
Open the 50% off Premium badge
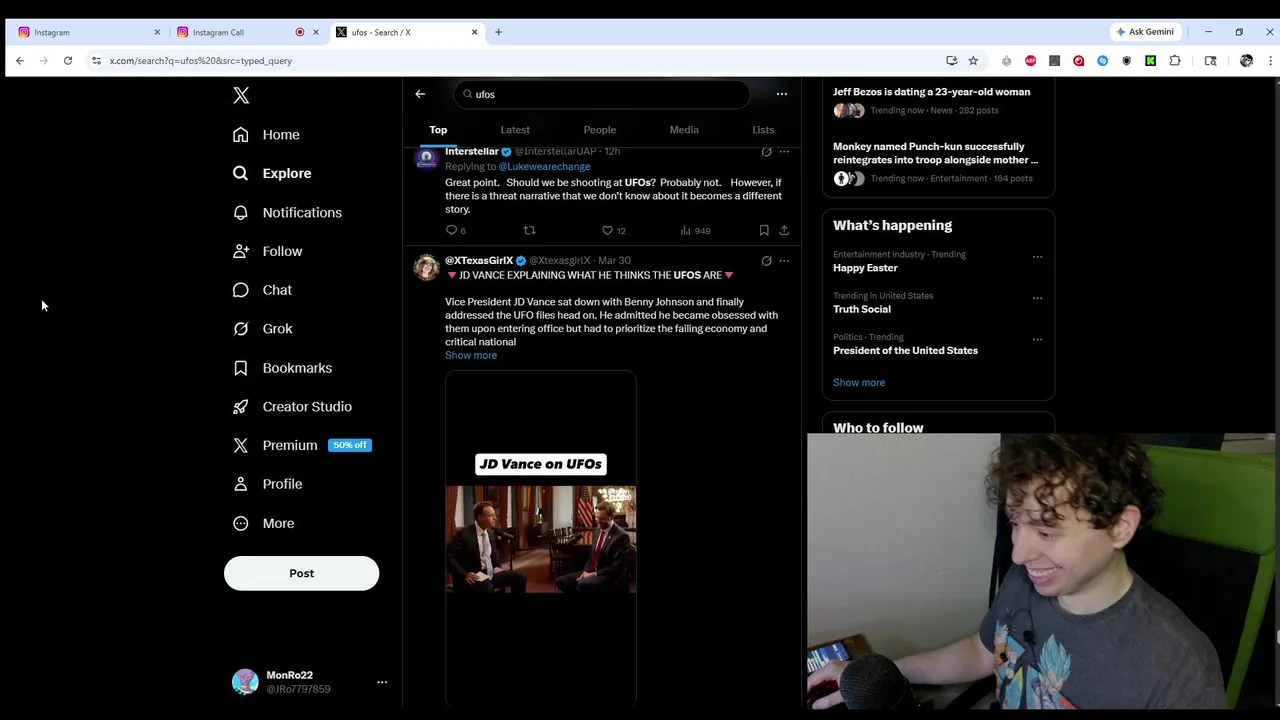point(350,445)
